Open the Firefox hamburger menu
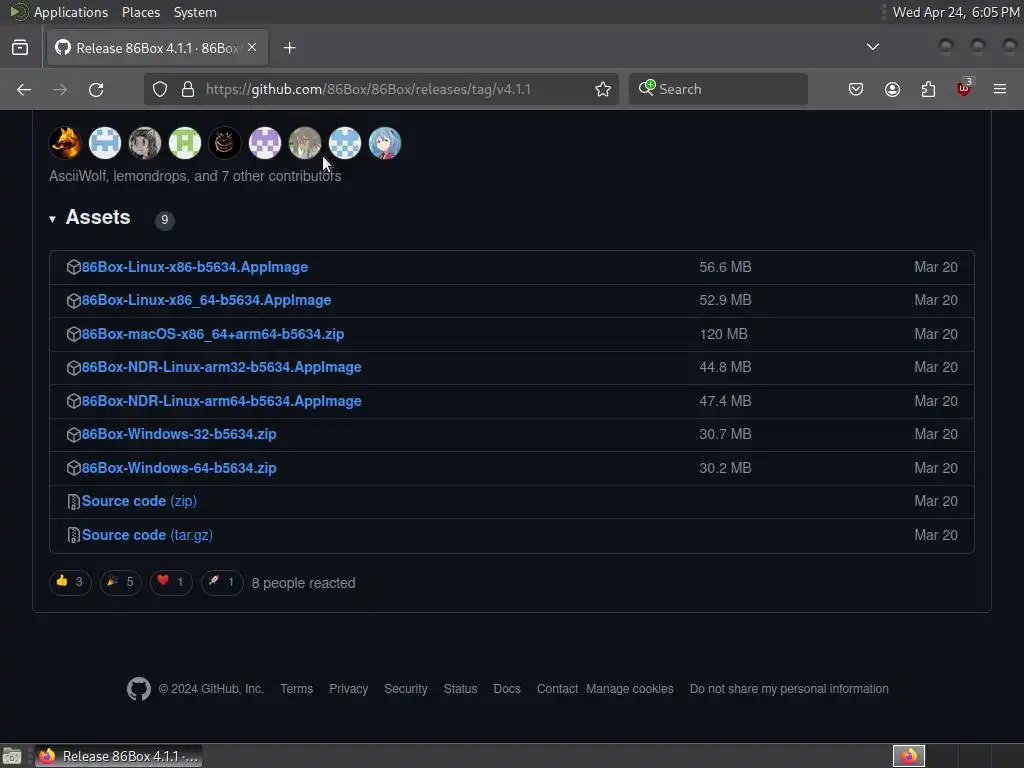 click(x=1000, y=89)
